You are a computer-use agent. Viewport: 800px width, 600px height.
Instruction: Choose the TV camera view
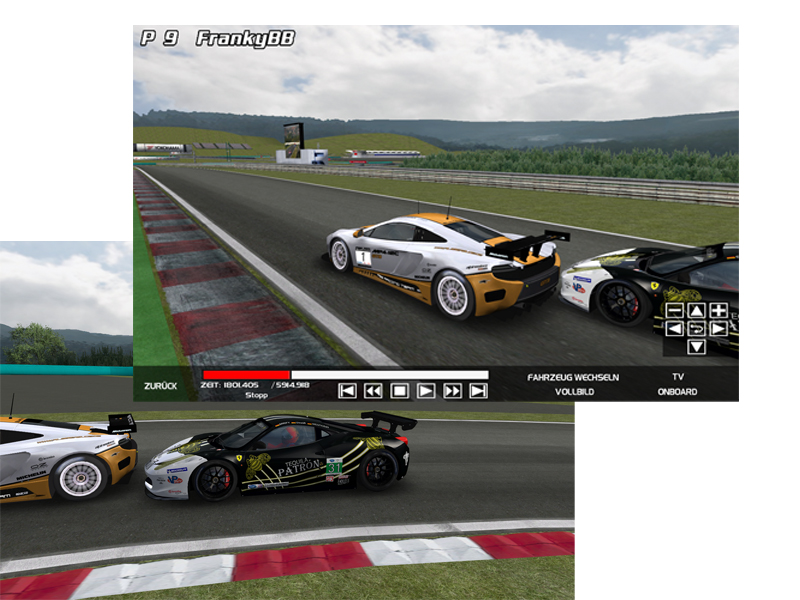(x=677, y=377)
